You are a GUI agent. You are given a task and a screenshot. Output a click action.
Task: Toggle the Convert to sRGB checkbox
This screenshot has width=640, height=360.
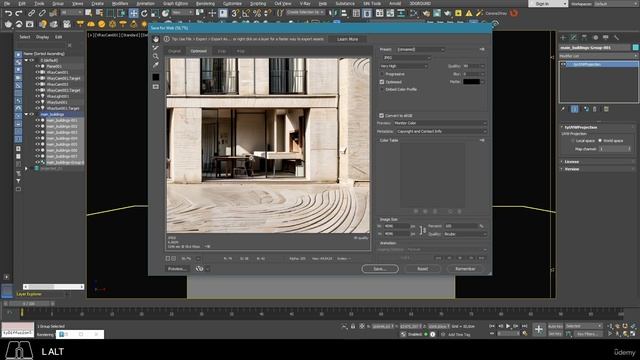(x=382, y=116)
